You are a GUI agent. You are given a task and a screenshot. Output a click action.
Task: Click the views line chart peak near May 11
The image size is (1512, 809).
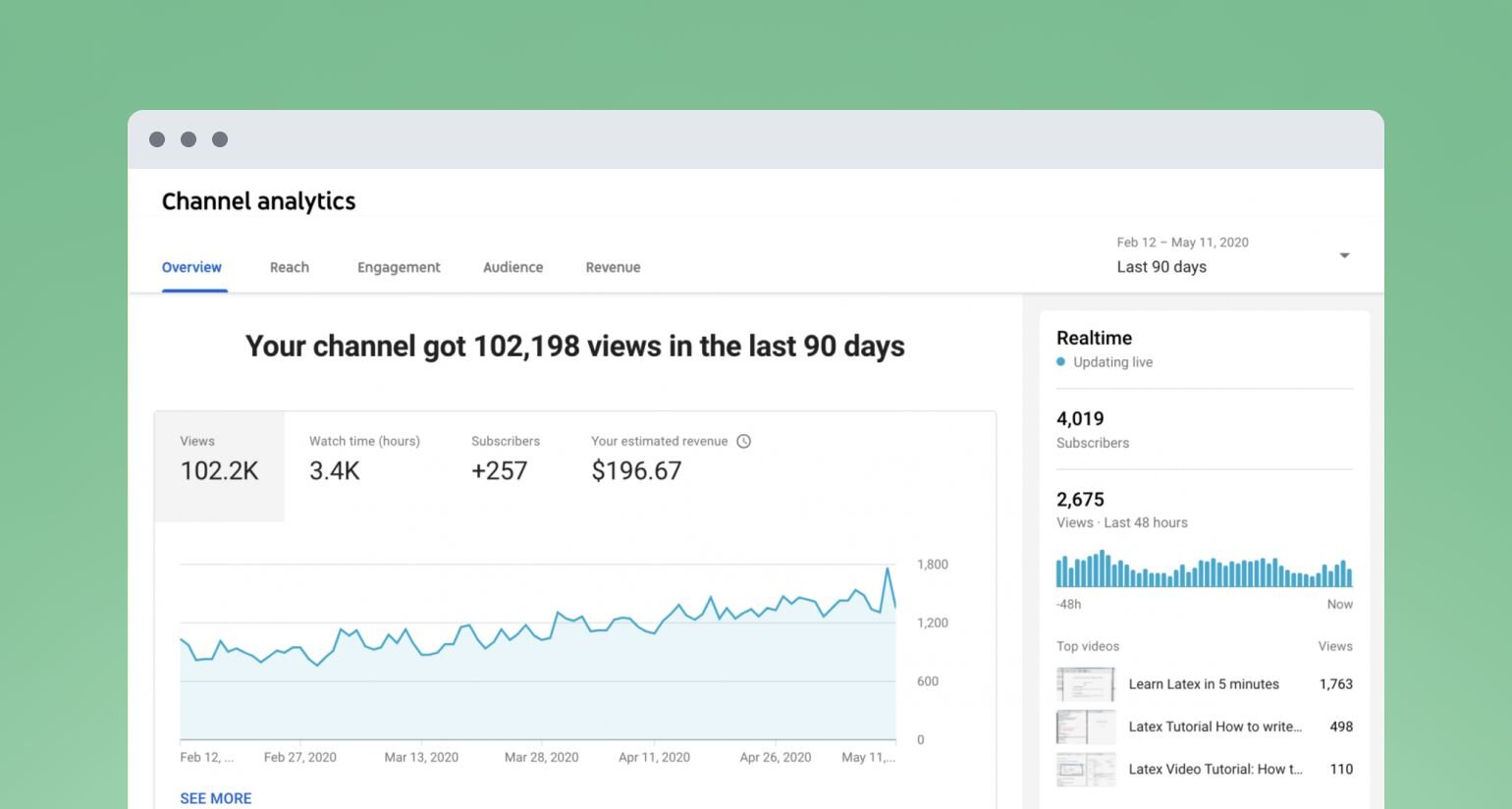click(x=889, y=568)
